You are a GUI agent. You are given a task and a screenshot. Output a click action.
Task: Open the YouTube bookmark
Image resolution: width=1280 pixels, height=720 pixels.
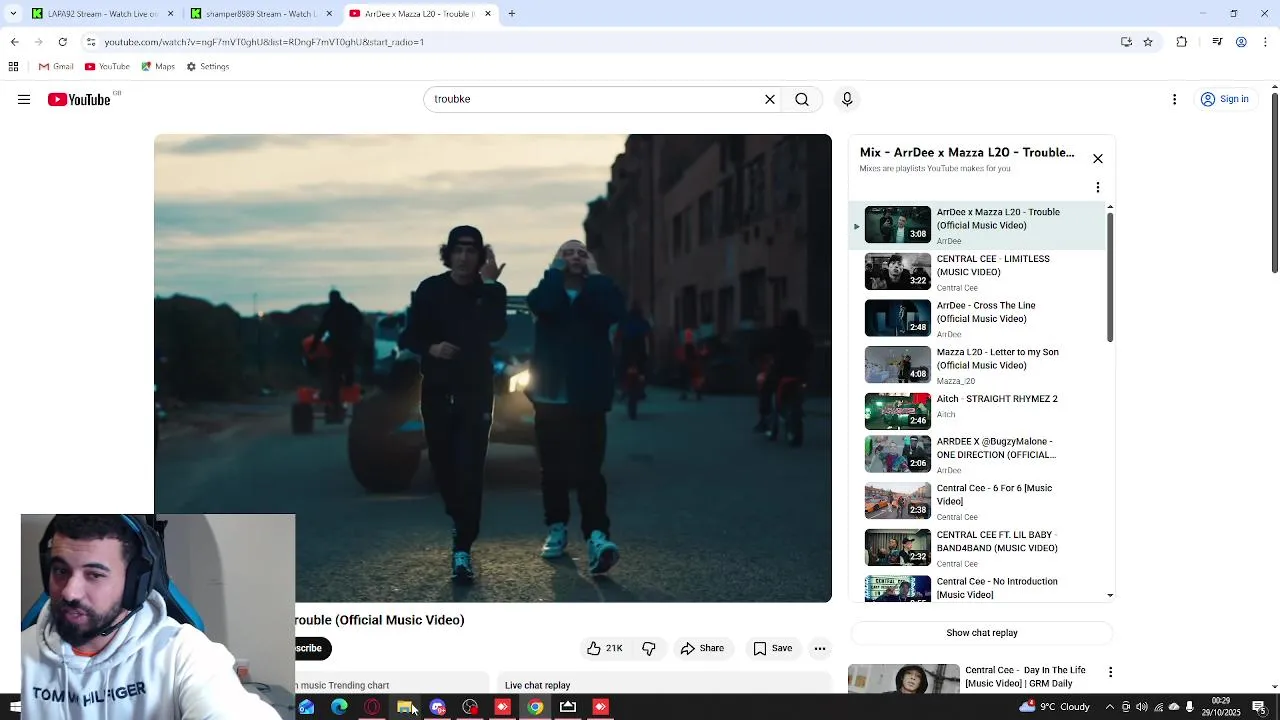coord(107,67)
